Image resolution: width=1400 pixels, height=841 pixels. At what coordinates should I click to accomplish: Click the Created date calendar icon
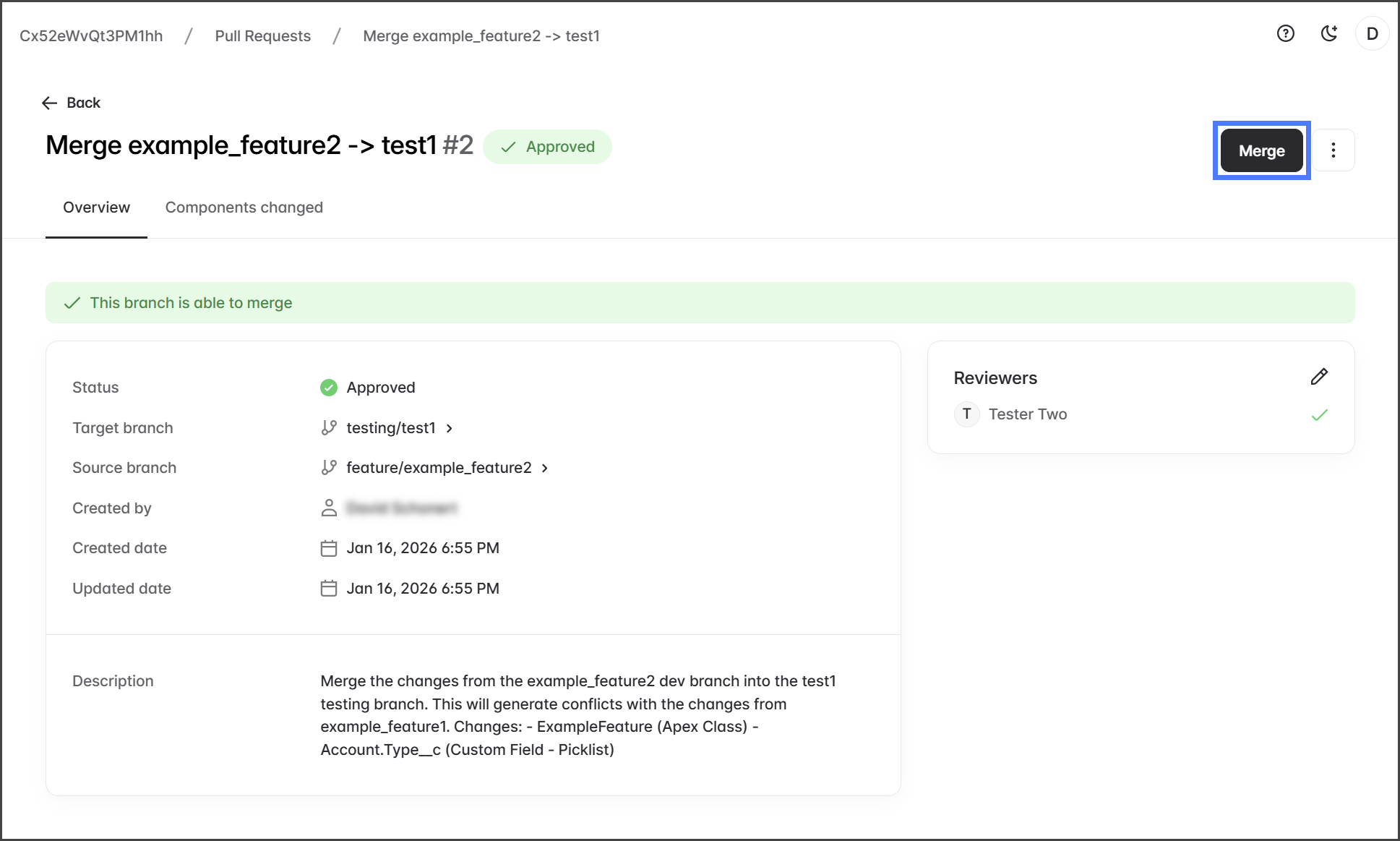coord(329,548)
